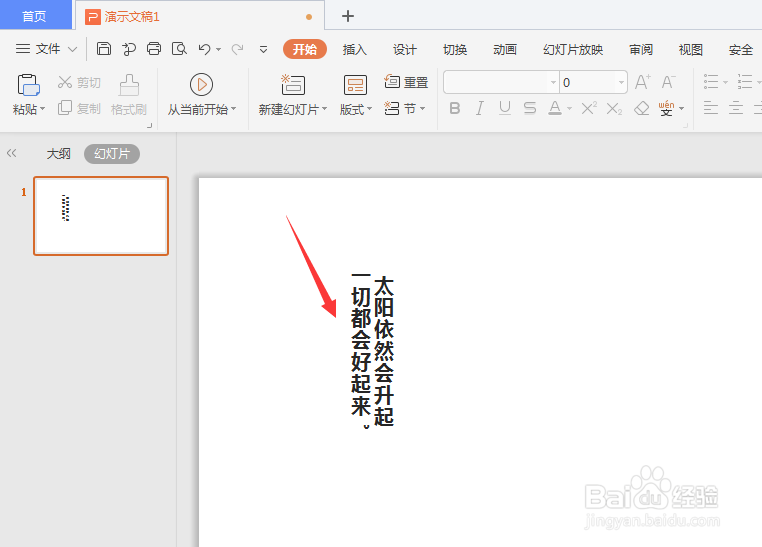Click the align left icon
The height and width of the screenshot is (547, 762).
(710, 108)
